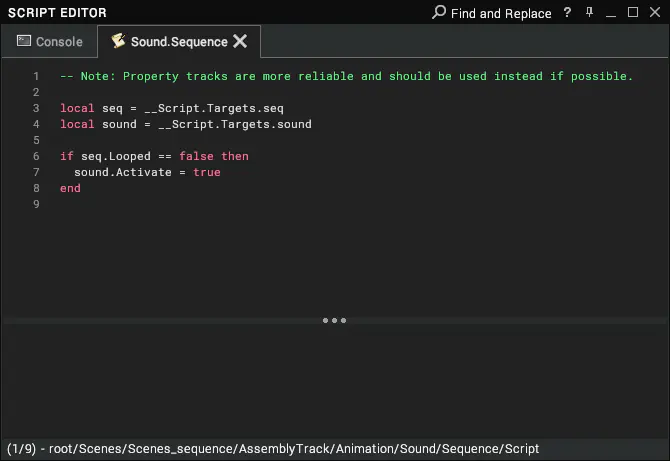Screen dimensions: 670x461
Task: Open Find and Replace magnifier icon
Action: [438, 12]
